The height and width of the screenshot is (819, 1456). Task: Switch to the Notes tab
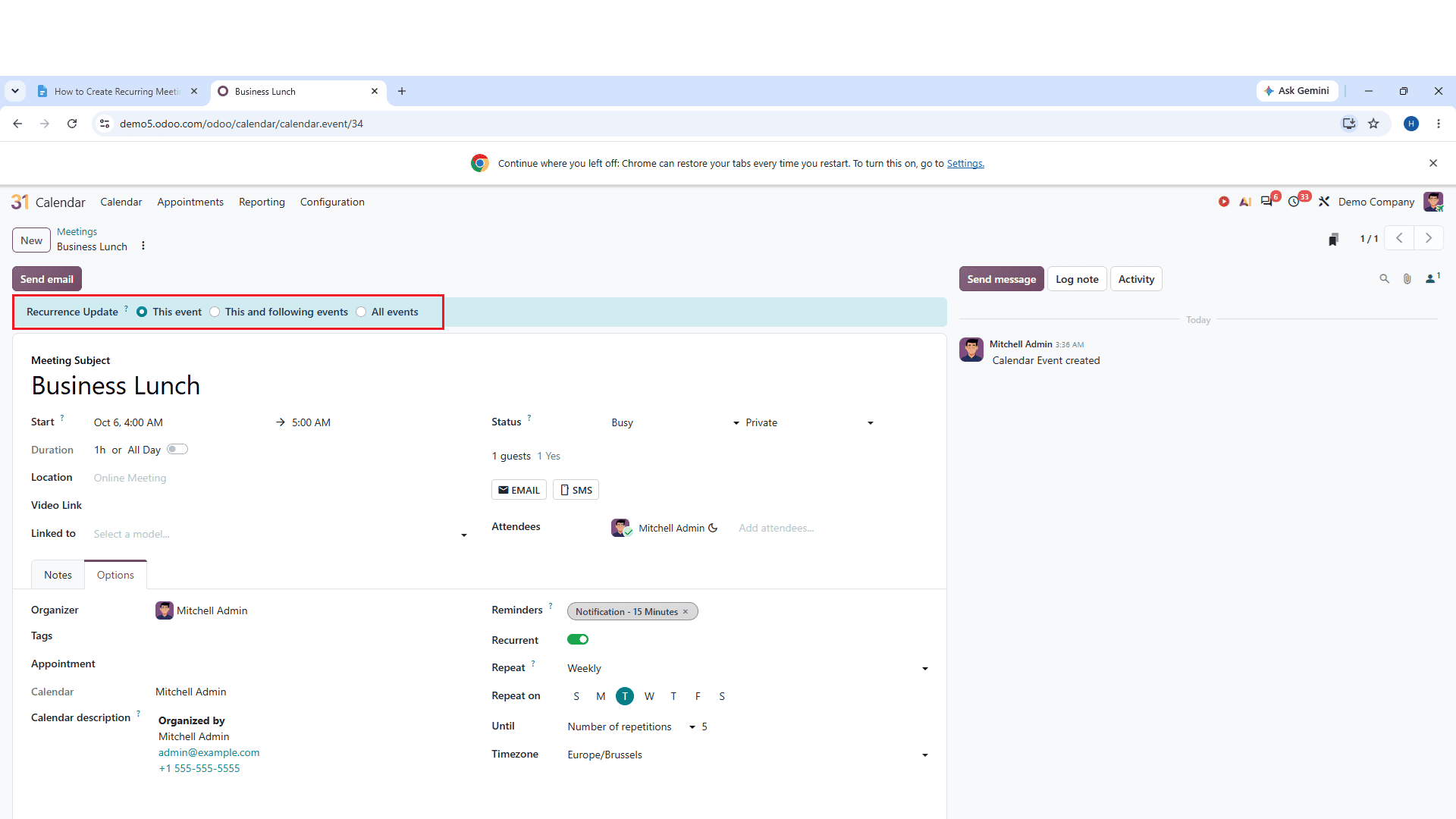(x=58, y=575)
